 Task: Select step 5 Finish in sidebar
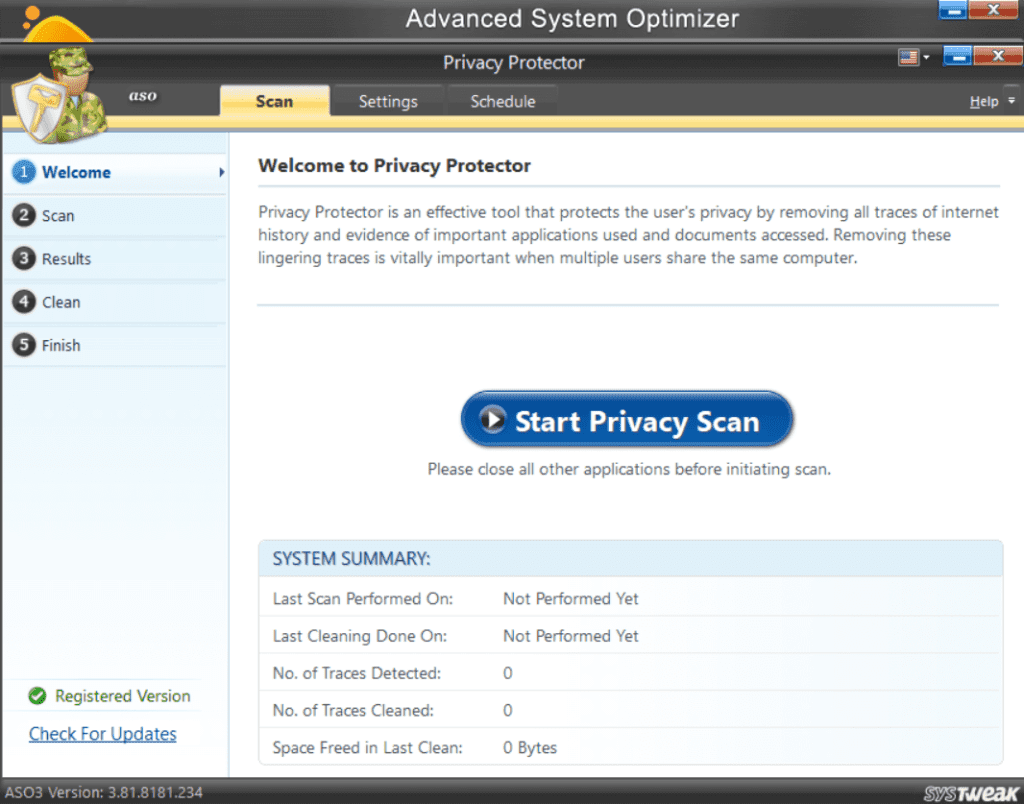click(x=115, y=345)
